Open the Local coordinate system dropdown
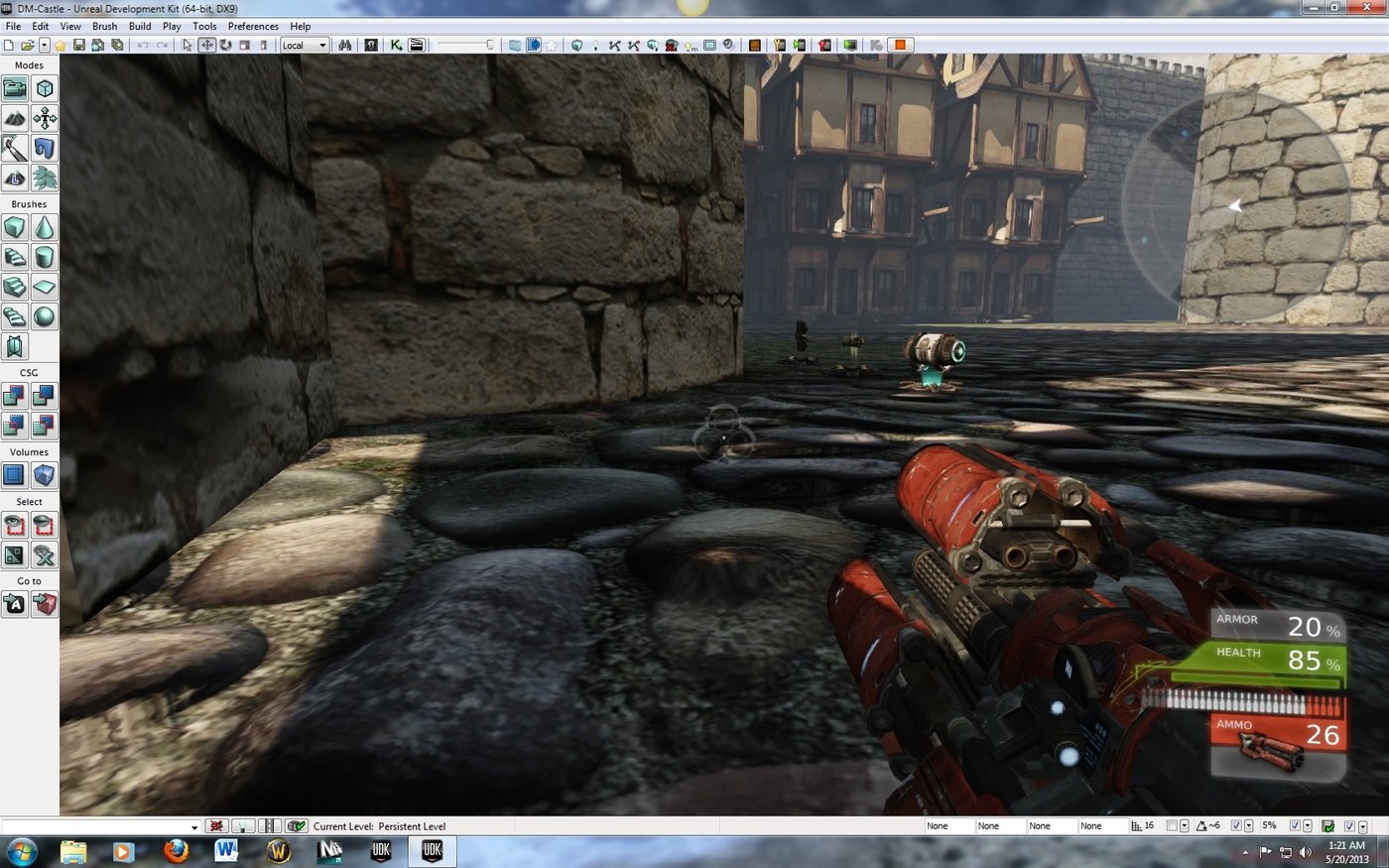This screenshot has height=868, width=1389. 304,45
